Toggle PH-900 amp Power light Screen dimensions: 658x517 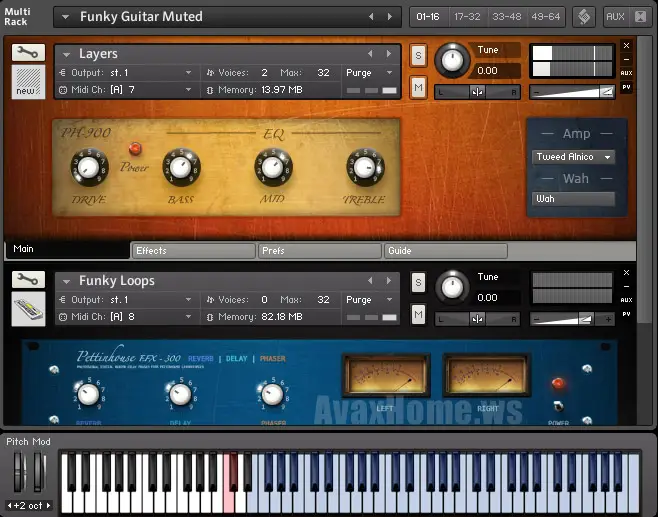pyautogui.click(x=135, y=148)
